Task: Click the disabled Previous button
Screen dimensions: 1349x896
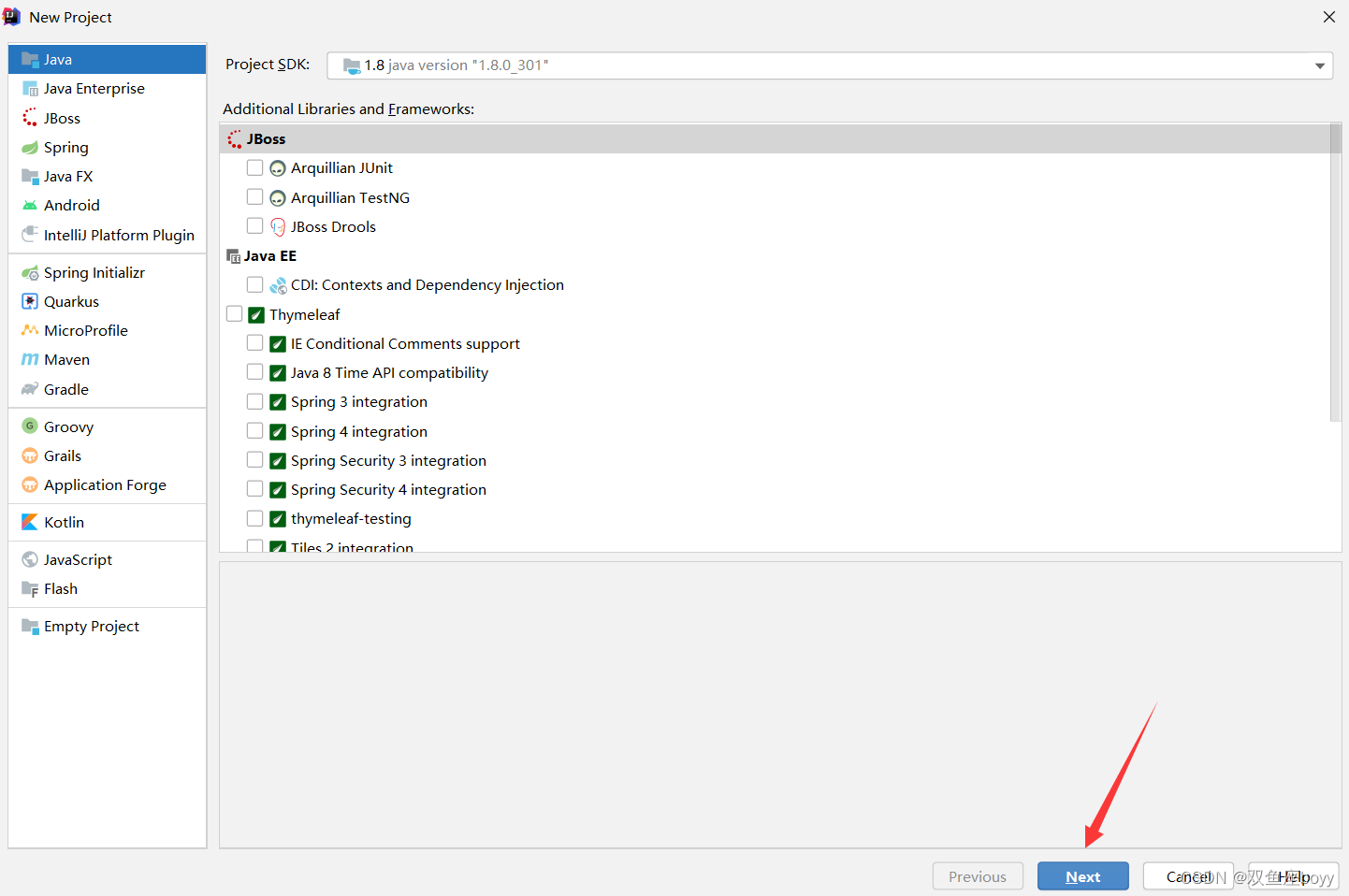Action: click(978, 876)
